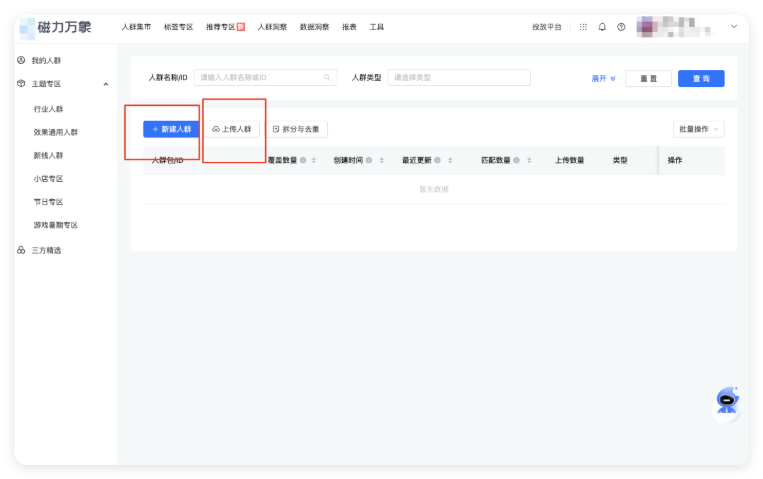Image resolution: width=763 pixels, height=479 pixels.
Task: Collapse the 主题专区 sidebar section
Action: click(x=106, y=84)
